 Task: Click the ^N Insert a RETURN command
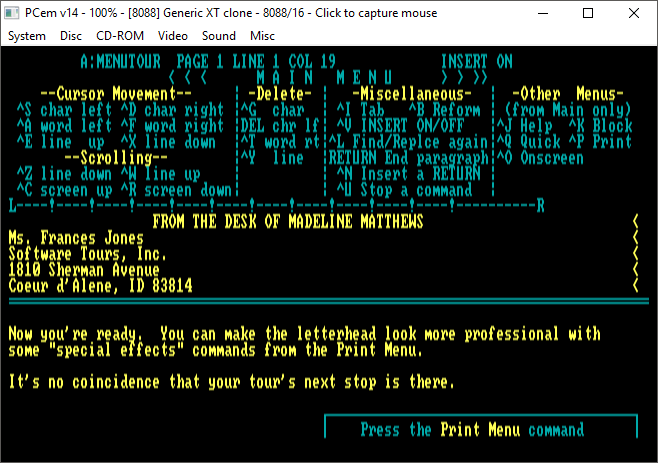[408, 174]
